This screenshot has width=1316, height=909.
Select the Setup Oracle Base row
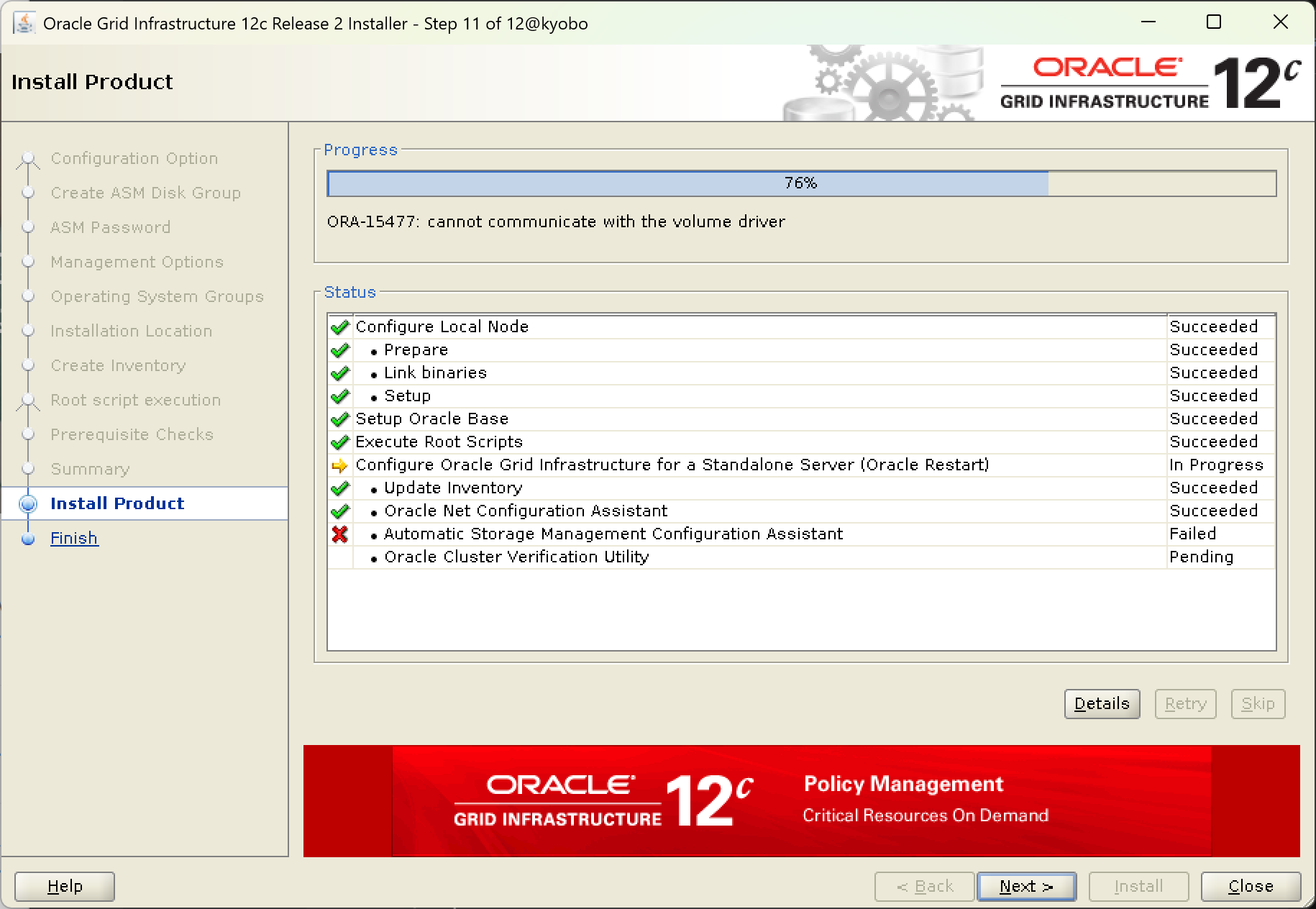(x=801, y=419)
